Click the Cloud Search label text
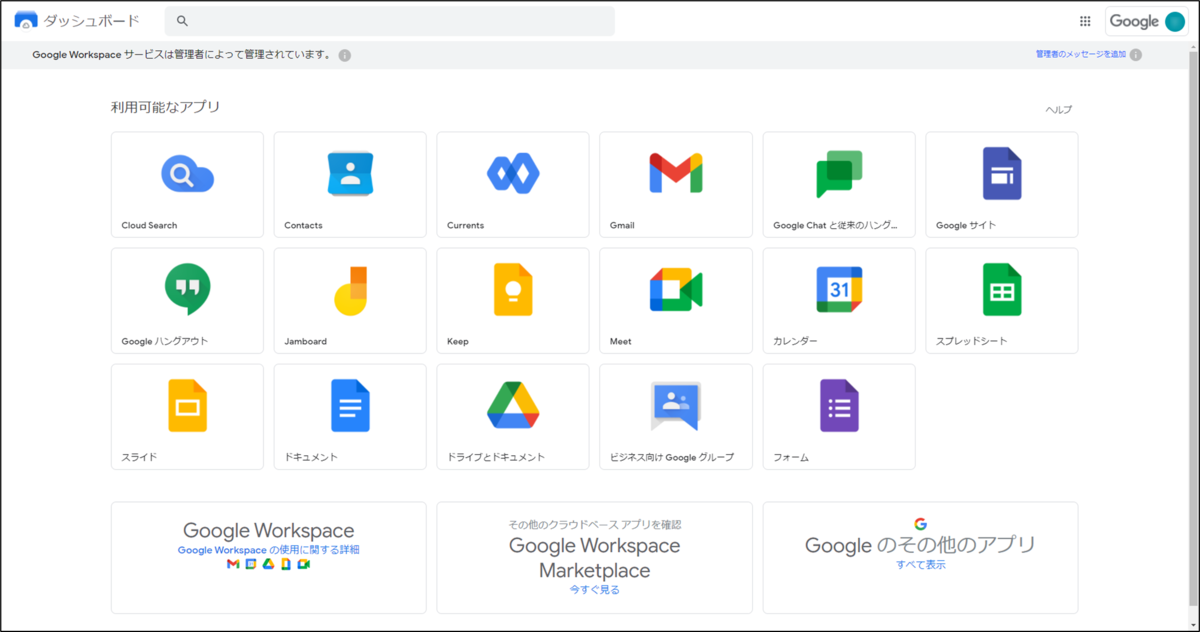This screenshot has width=1200, height=632. click(149, 225)
